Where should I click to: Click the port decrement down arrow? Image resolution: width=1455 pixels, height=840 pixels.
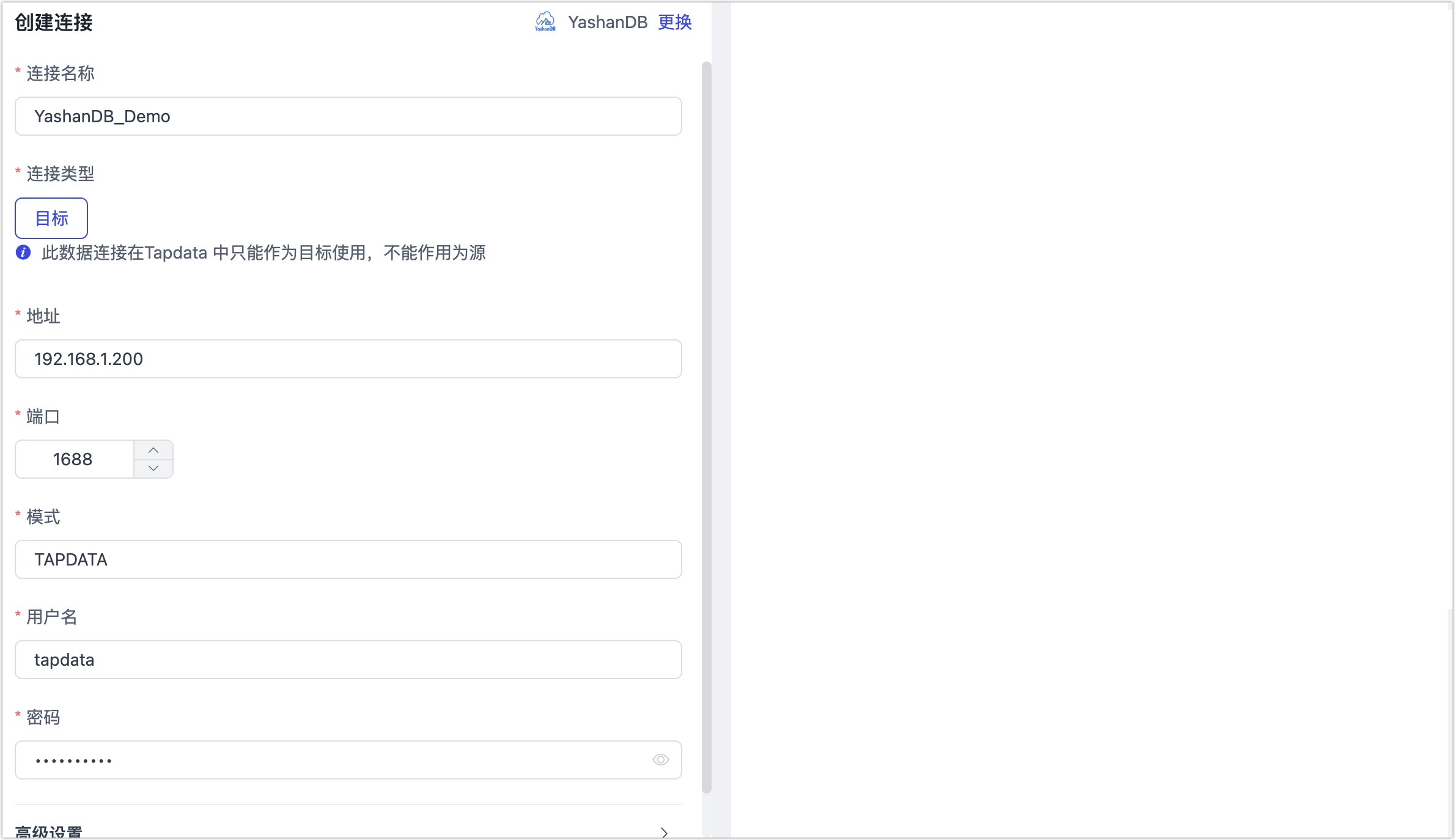click(153, 469)
